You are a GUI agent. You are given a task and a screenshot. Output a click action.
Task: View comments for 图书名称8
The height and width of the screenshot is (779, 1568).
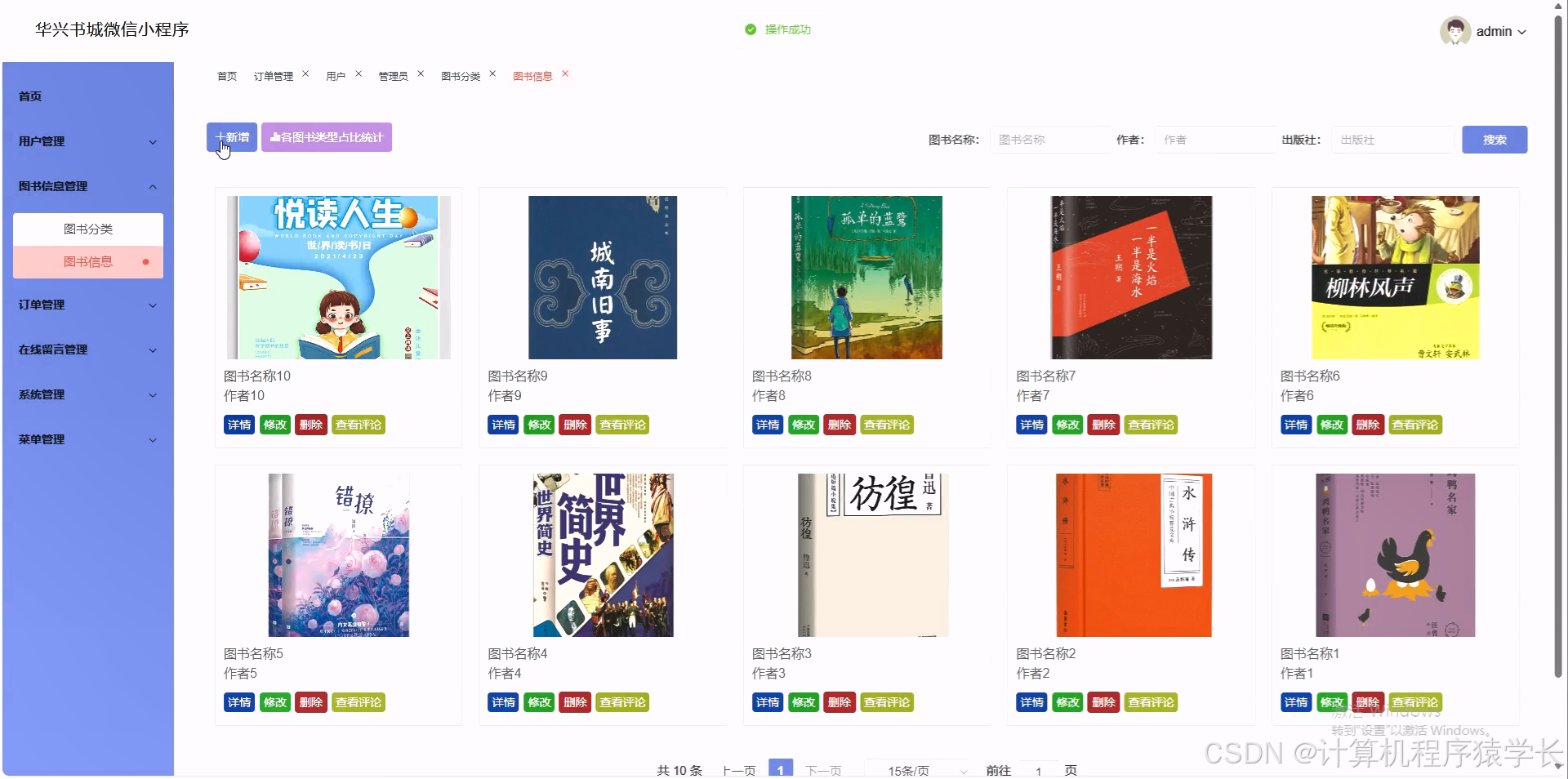click(886, 425)
